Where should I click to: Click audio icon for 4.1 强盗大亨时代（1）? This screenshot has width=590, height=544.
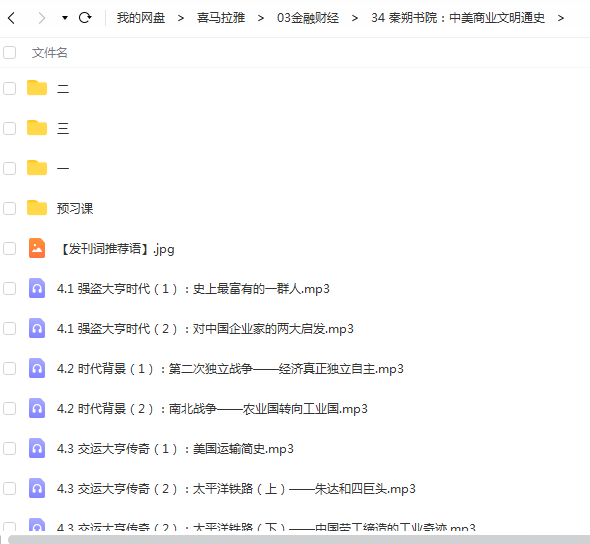37,288
